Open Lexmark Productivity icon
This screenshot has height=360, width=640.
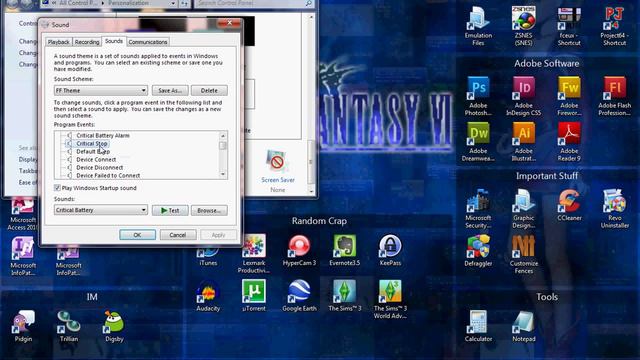tap(253, 254)
